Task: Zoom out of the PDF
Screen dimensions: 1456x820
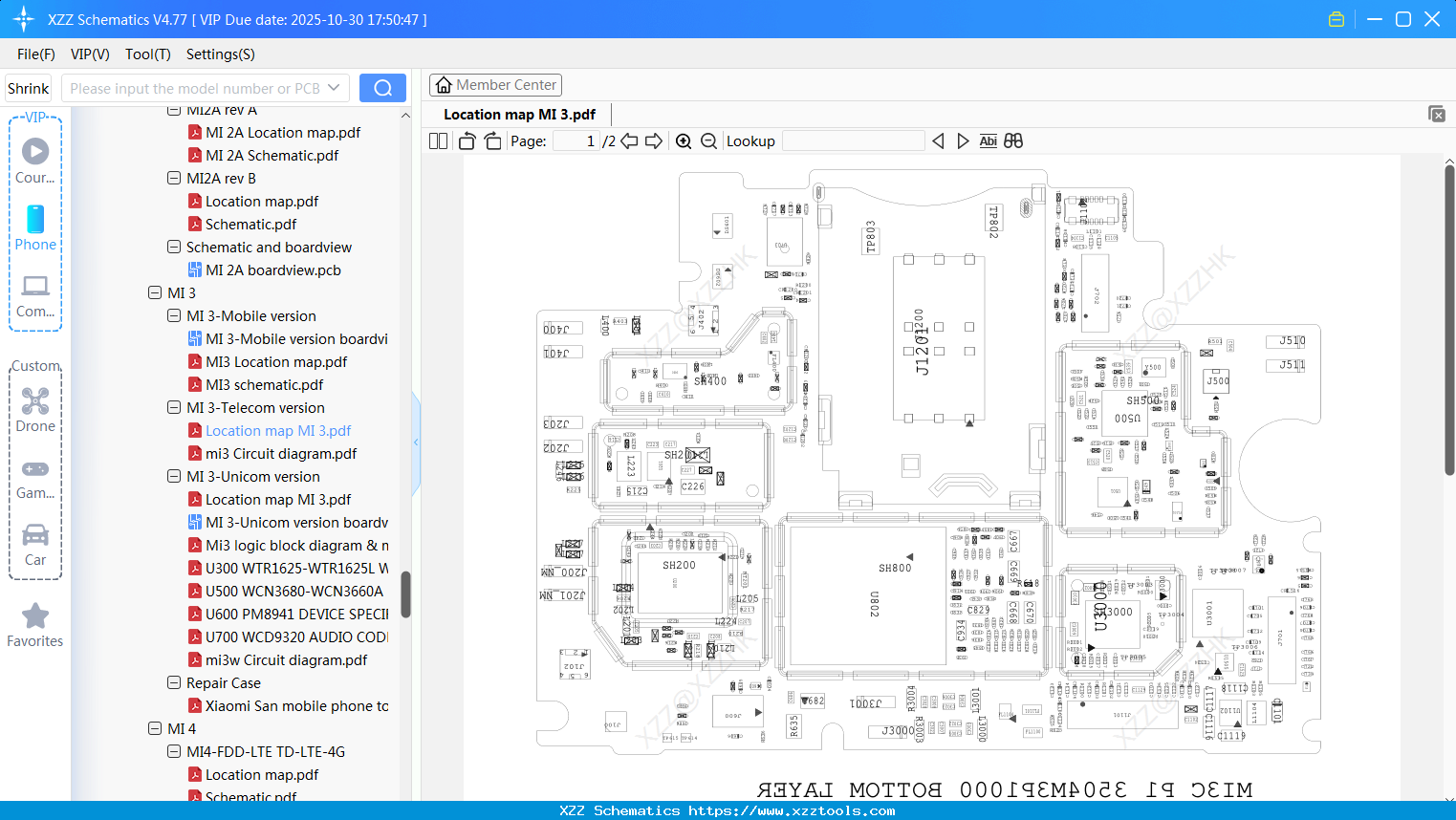Action: point(708,140)
